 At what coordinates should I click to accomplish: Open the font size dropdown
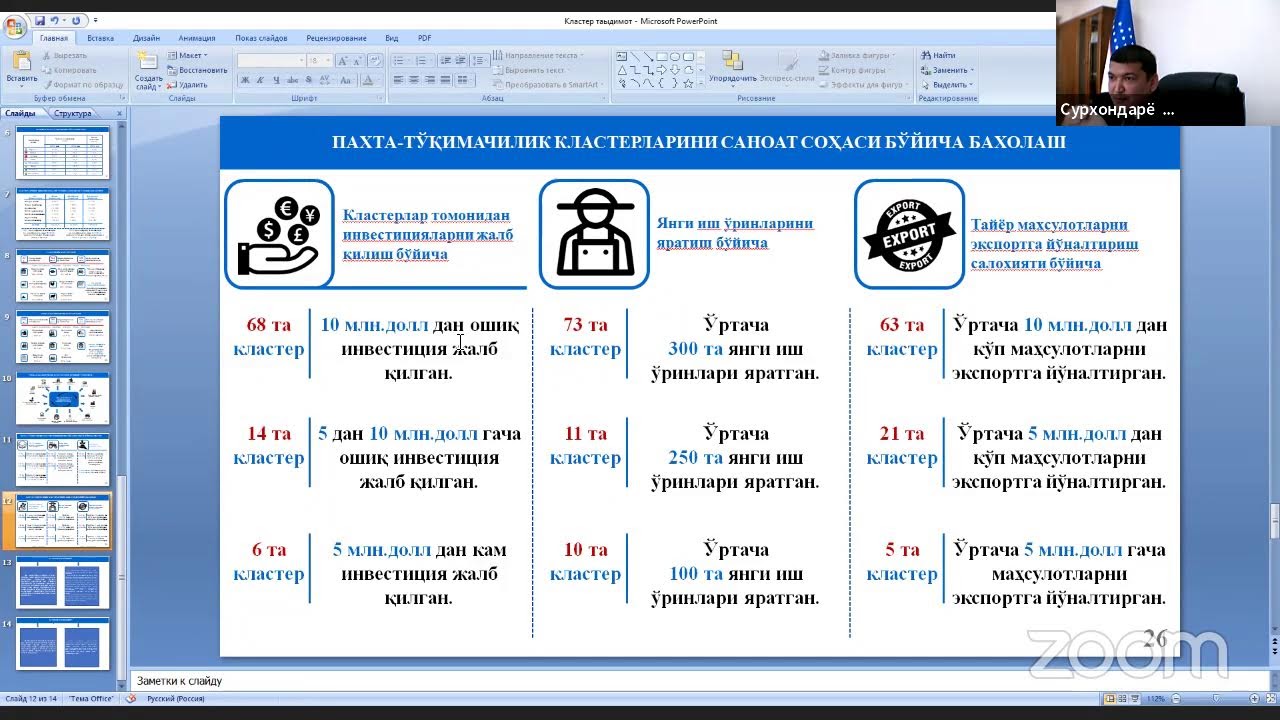click(x=328, y=61)
